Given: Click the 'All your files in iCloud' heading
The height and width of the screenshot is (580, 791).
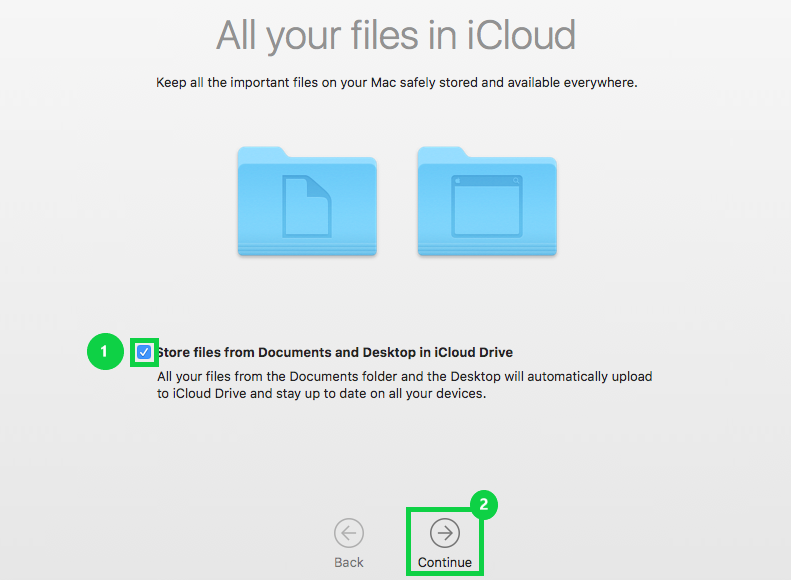Looking at the screenshot, I should click(396, 35).
